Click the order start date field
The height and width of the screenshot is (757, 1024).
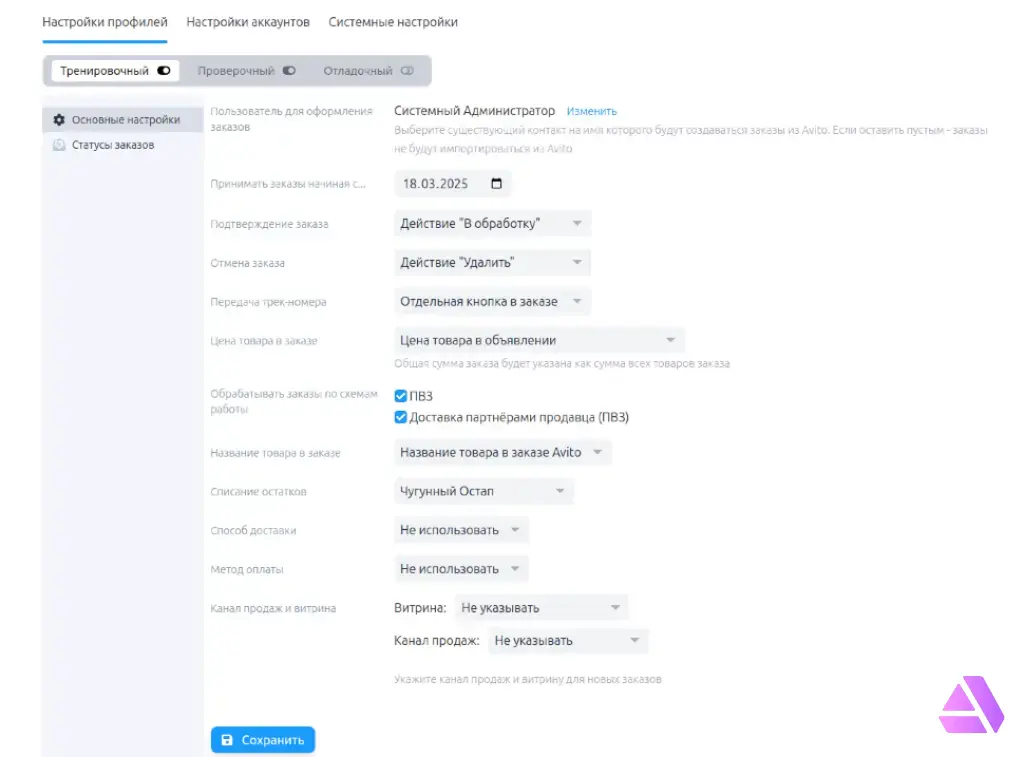pyautogui.click(x=440, y=184)
